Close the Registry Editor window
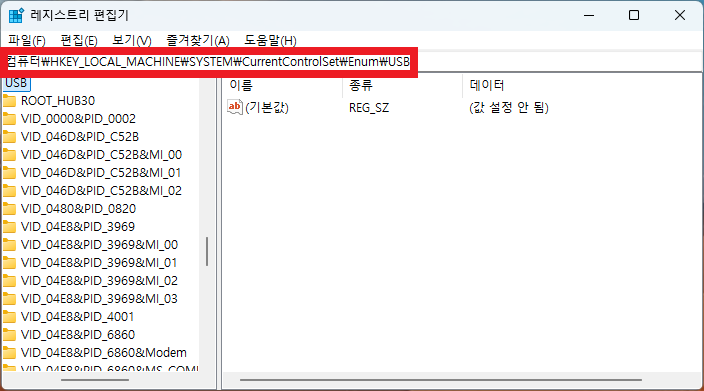Image resolution: width=704 pixels, height=391 pixels. pos(680,15)
